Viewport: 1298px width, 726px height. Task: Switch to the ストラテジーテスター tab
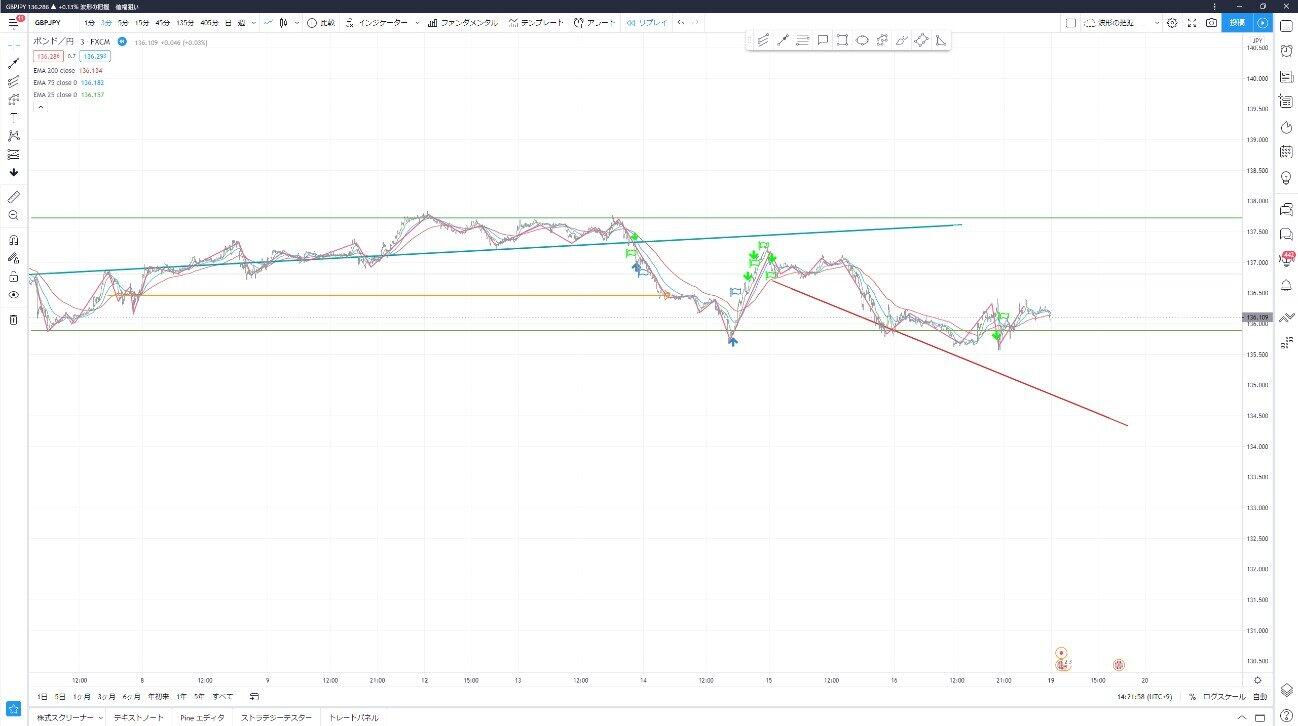tap(276, 718)
